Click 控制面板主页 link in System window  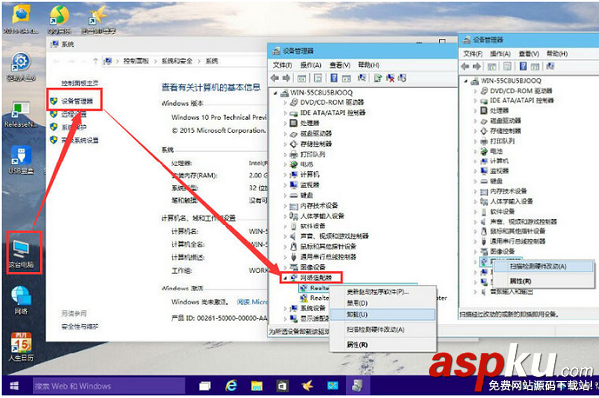pos(80,83)
